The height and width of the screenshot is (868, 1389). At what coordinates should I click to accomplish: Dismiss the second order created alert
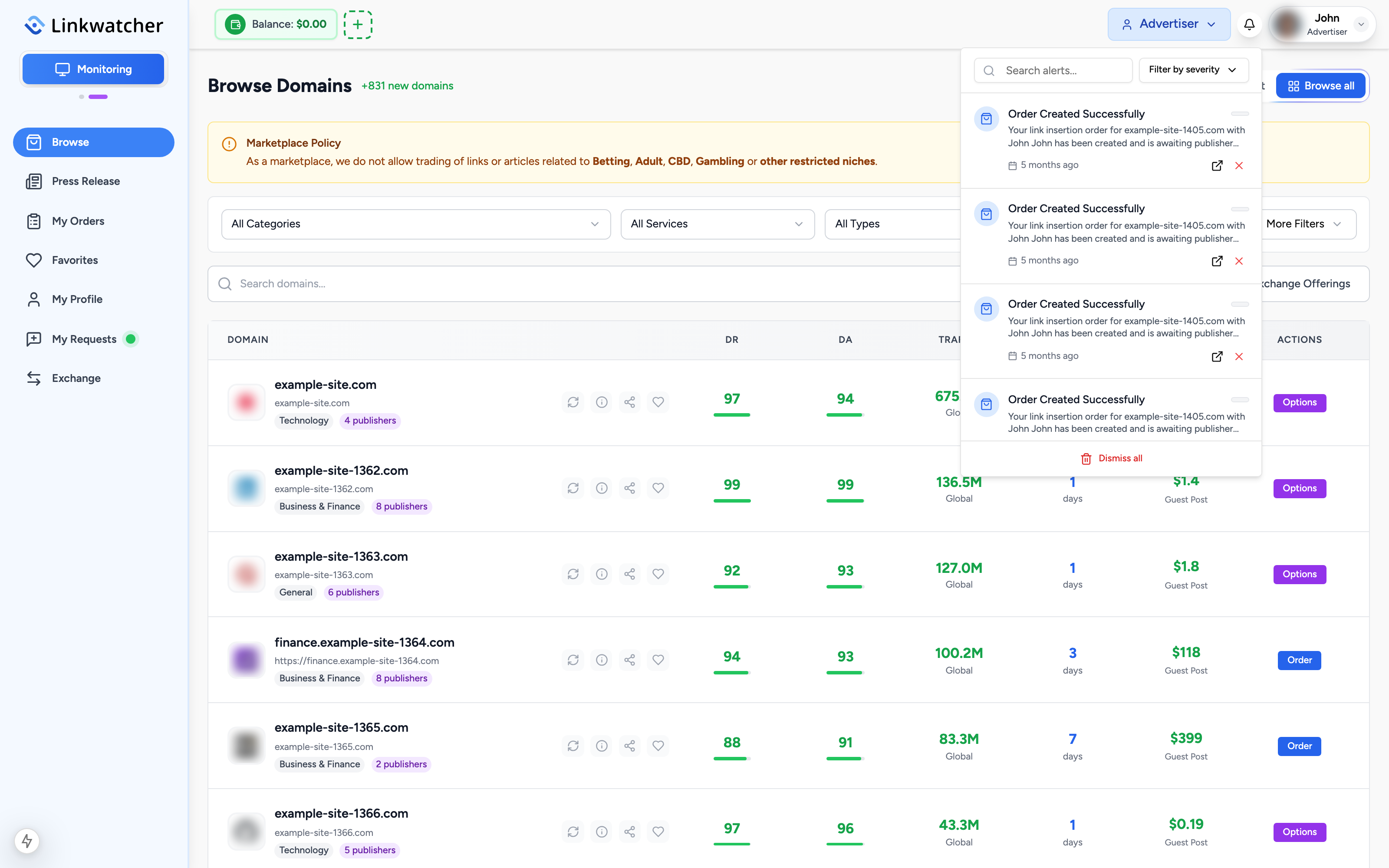[x=1239, y=261]
